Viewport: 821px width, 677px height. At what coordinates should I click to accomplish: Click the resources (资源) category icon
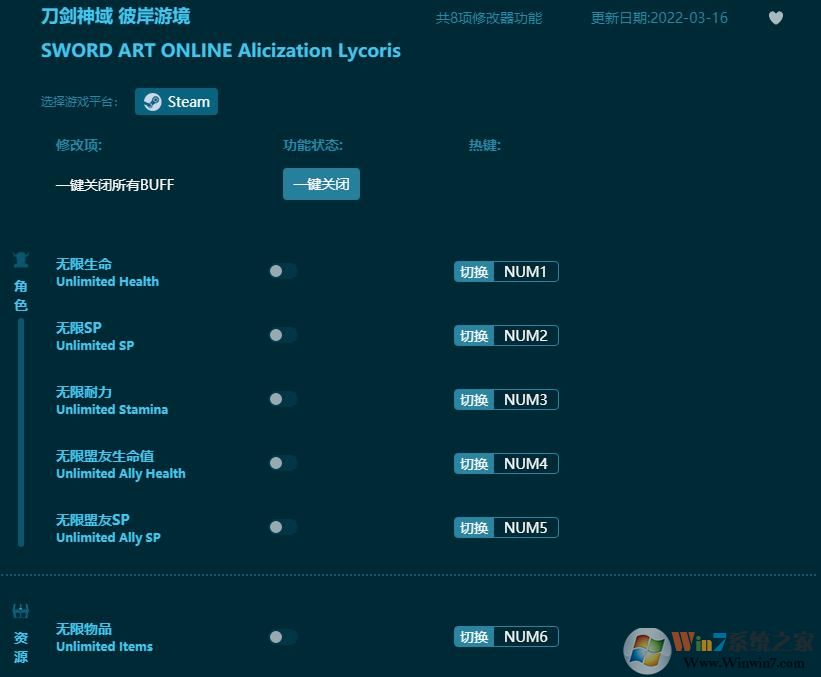21,611
